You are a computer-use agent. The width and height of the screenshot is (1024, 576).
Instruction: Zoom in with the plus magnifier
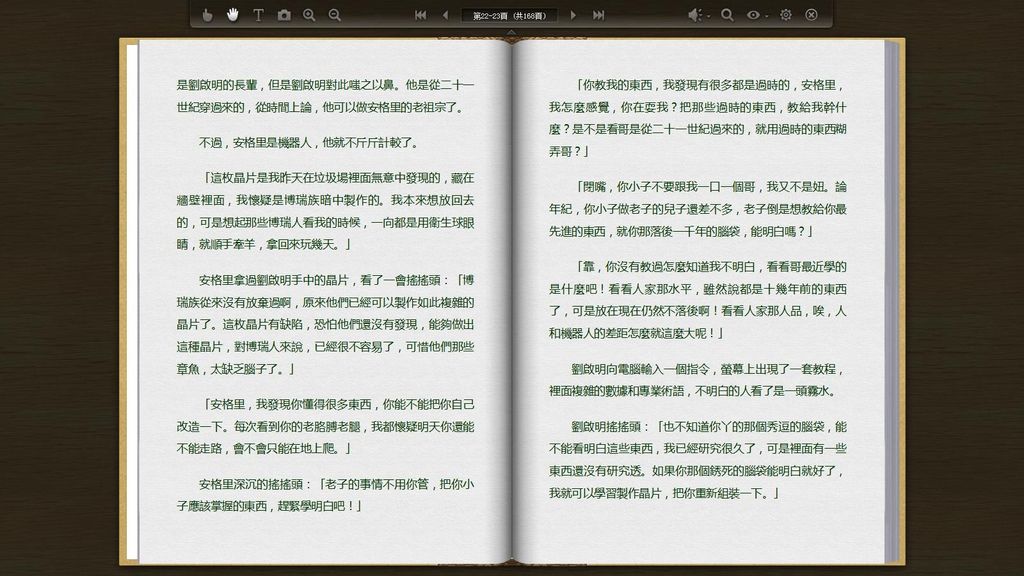(309, 15)
